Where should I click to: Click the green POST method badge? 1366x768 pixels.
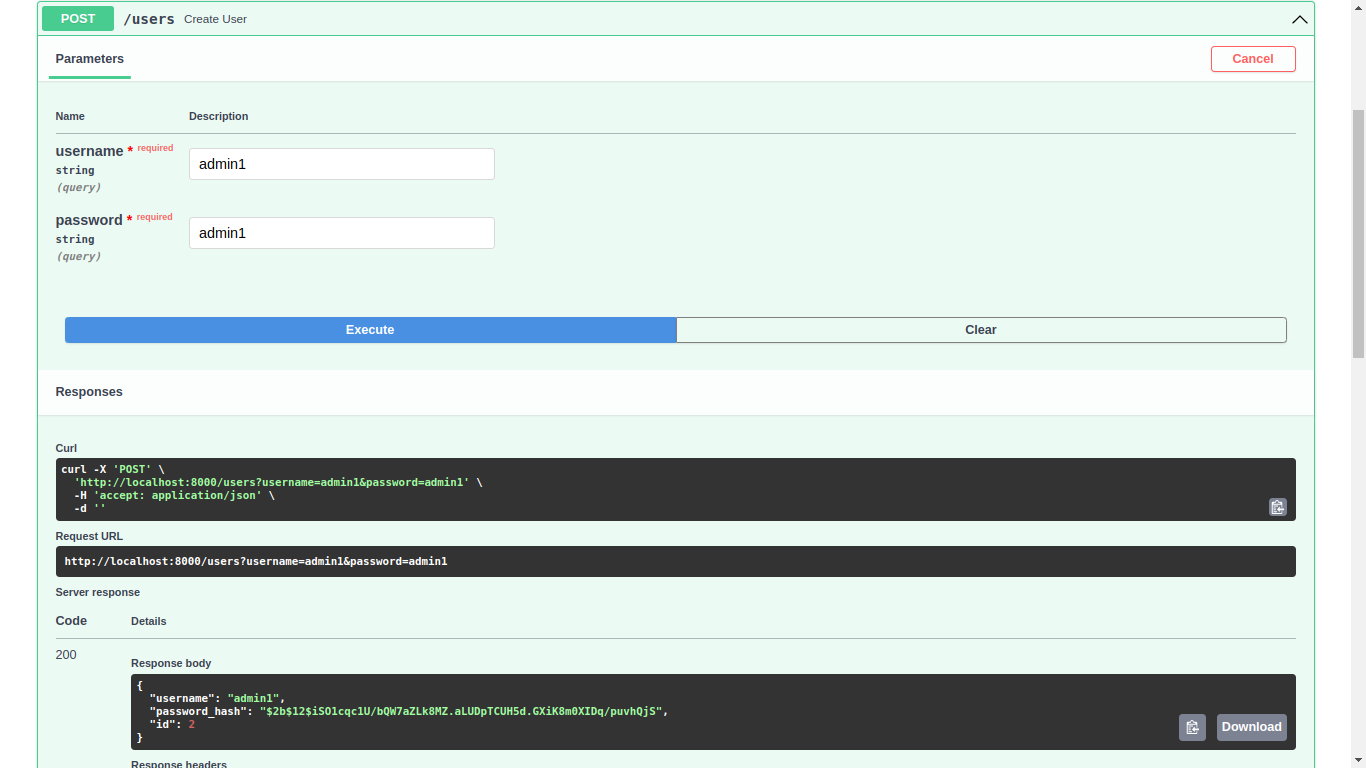tap(77, 18)
